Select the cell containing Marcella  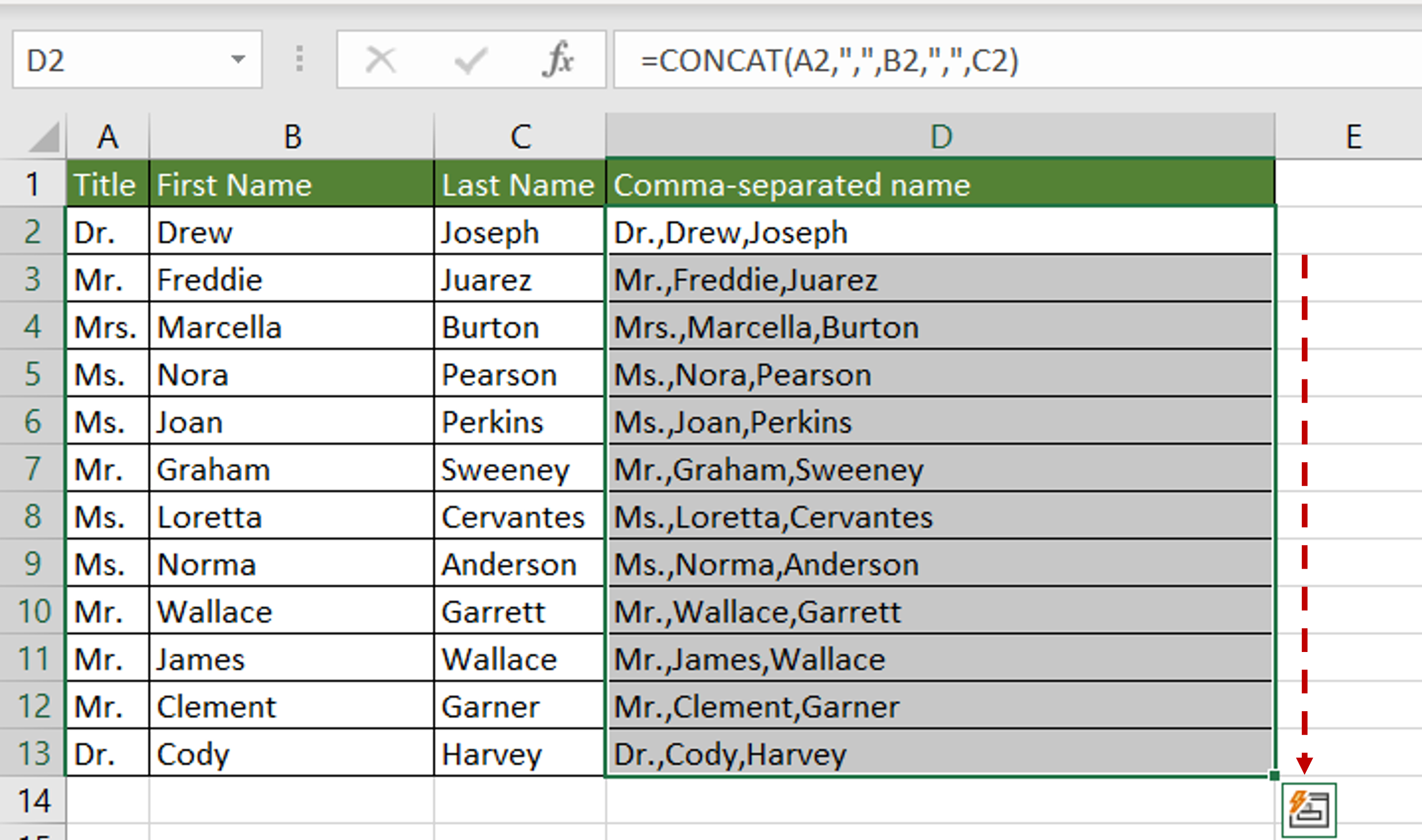point(291,326)
